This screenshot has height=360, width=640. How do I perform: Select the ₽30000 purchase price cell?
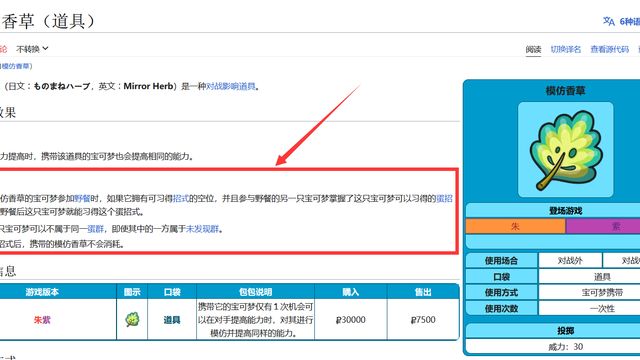point(351,320)
